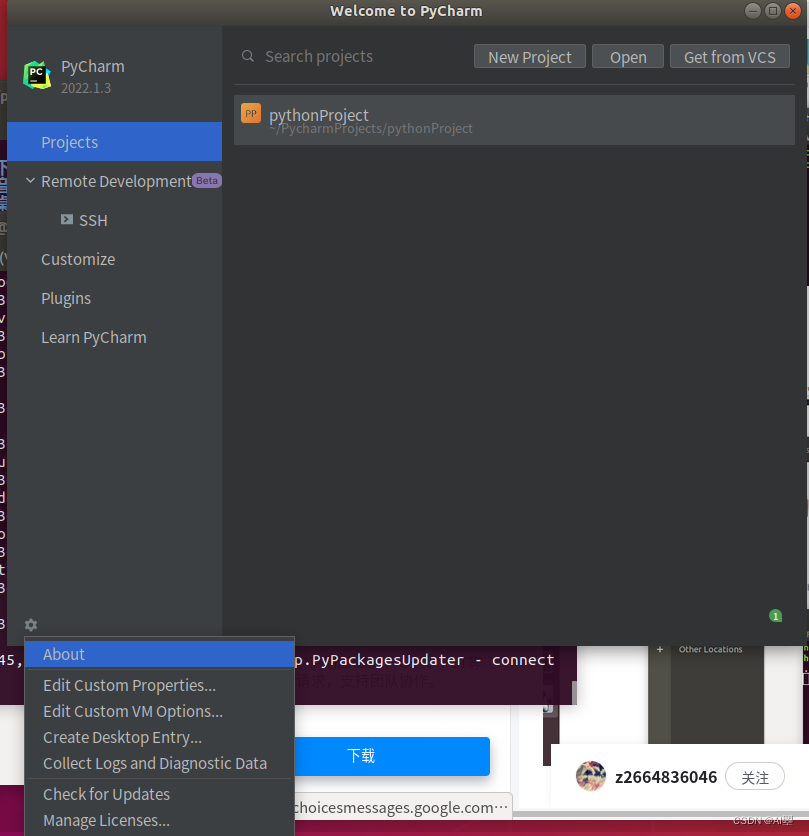Viewport: 809px width, 836px height.
Task: Click the plus icon beside Other Locations
Action: tap(660, 649)
